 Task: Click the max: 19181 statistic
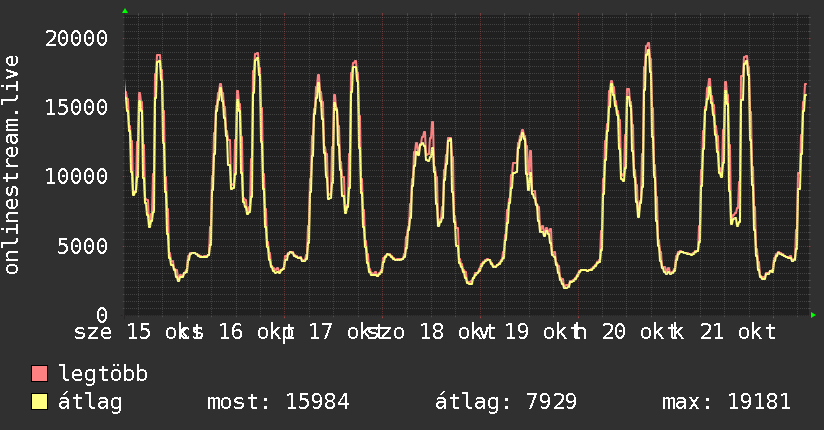point(726,402)
